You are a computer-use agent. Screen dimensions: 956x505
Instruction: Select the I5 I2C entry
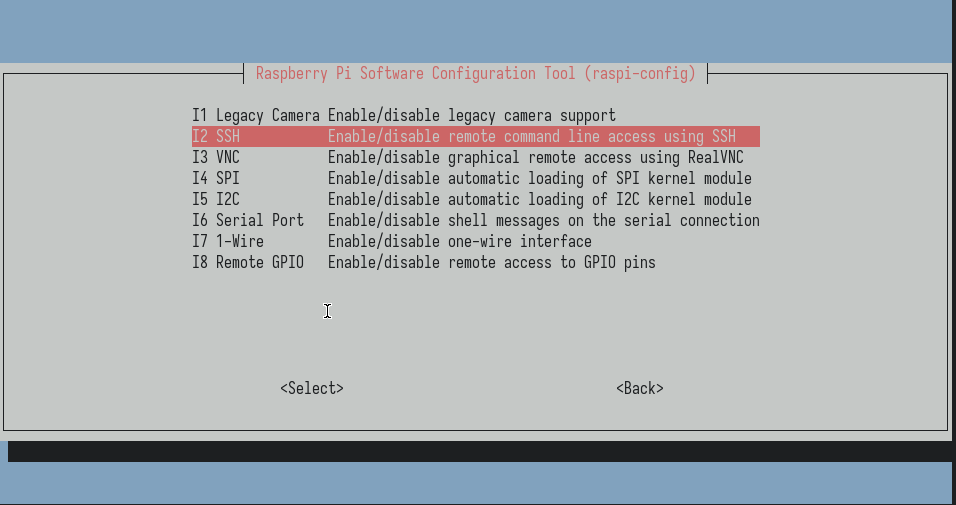471,199
